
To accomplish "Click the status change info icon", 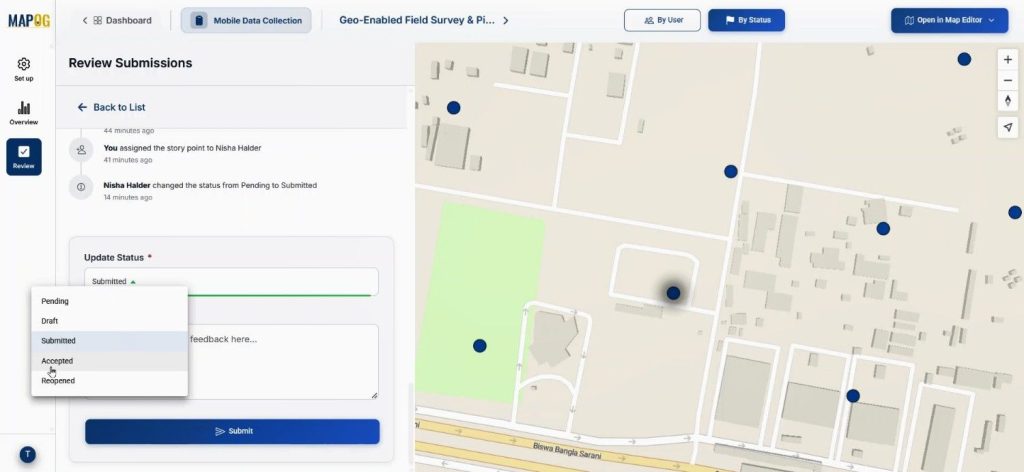I will coord(81,187).
